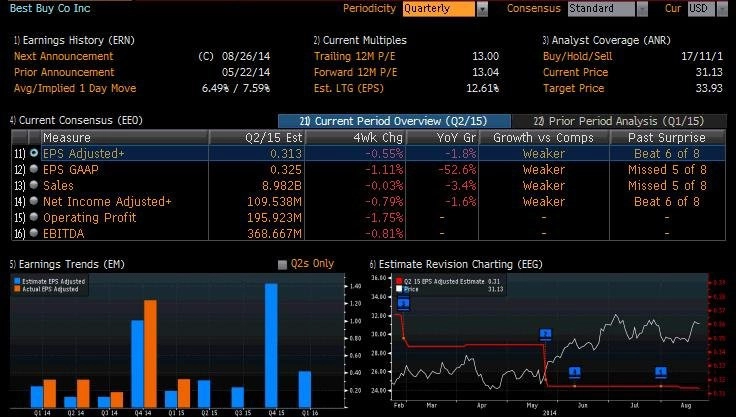
Task: Select the Sales radio button
Action: (x=34, y=185)
